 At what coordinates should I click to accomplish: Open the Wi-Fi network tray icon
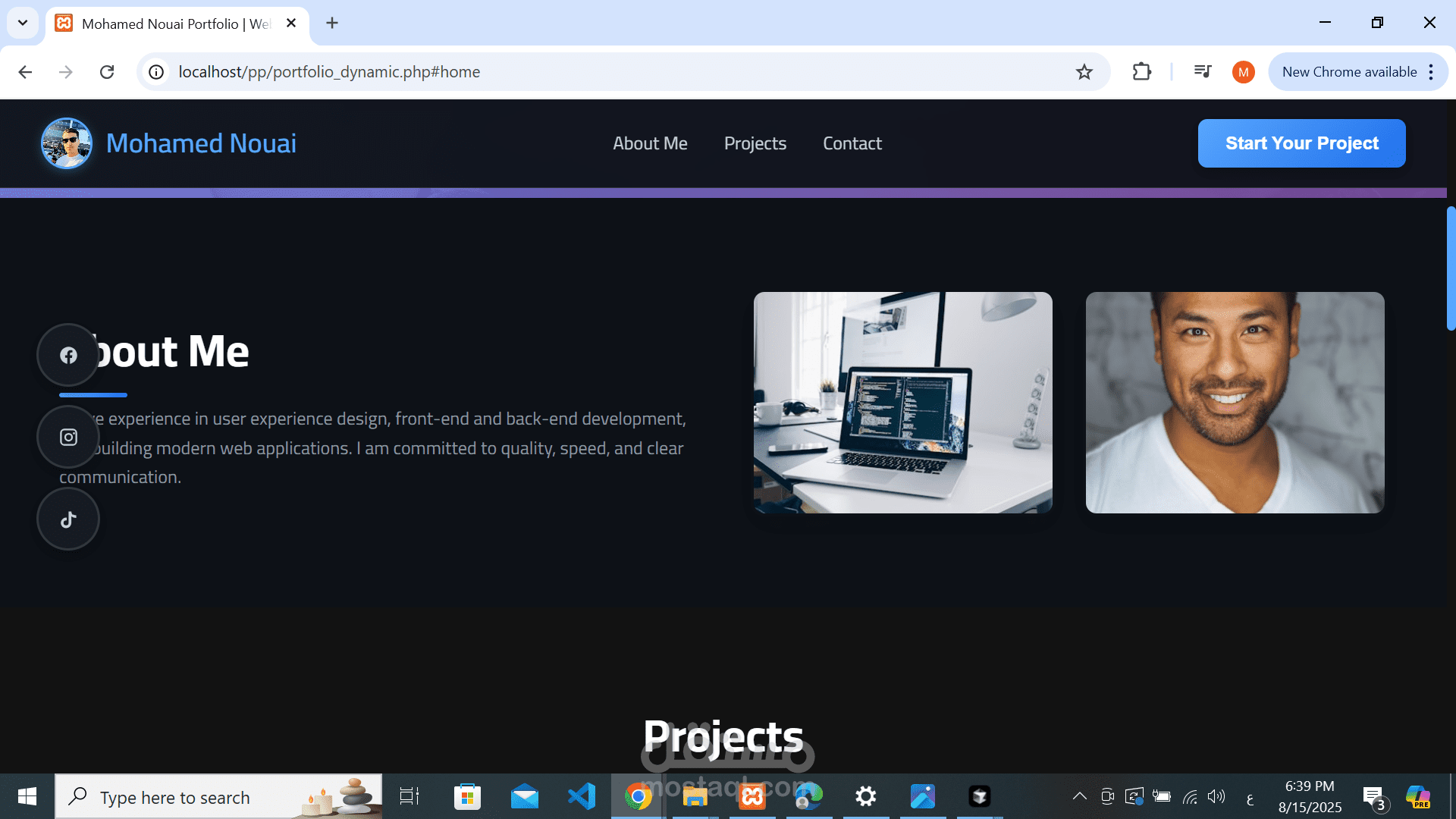[1190, 796]
